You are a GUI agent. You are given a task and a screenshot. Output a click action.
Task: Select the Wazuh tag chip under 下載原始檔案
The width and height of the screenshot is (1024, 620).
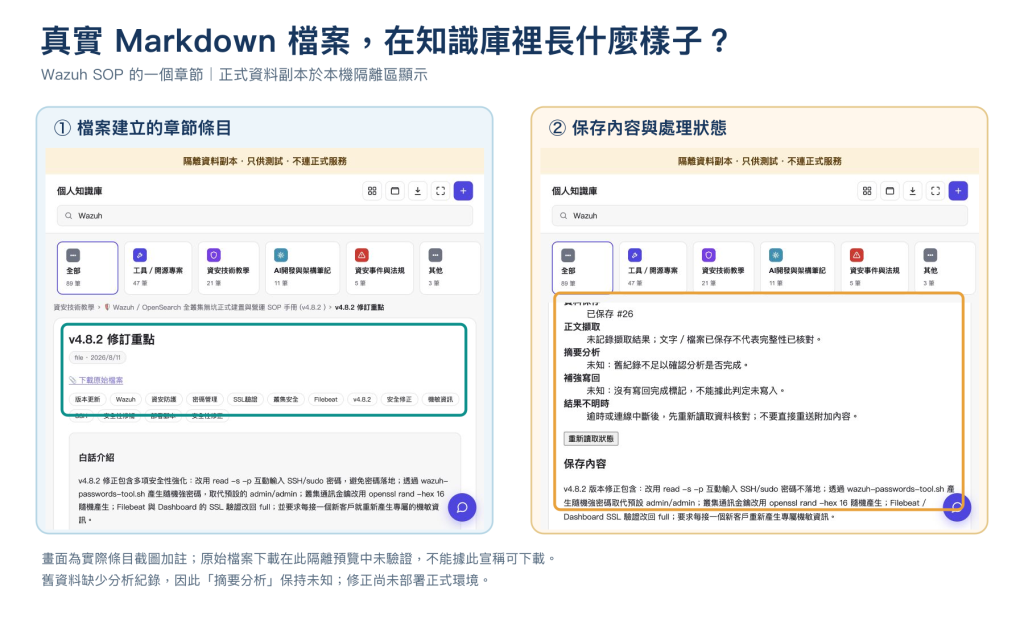click(125, 399)
